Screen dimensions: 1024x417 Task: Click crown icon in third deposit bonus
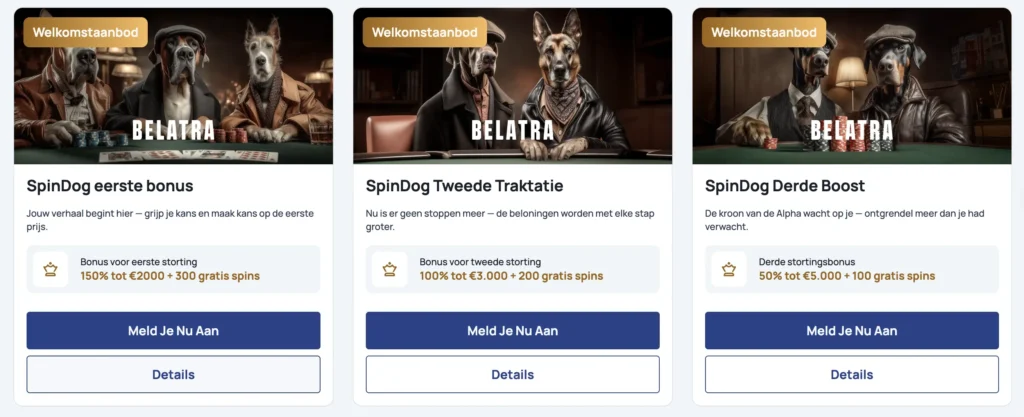click(729, 269)
